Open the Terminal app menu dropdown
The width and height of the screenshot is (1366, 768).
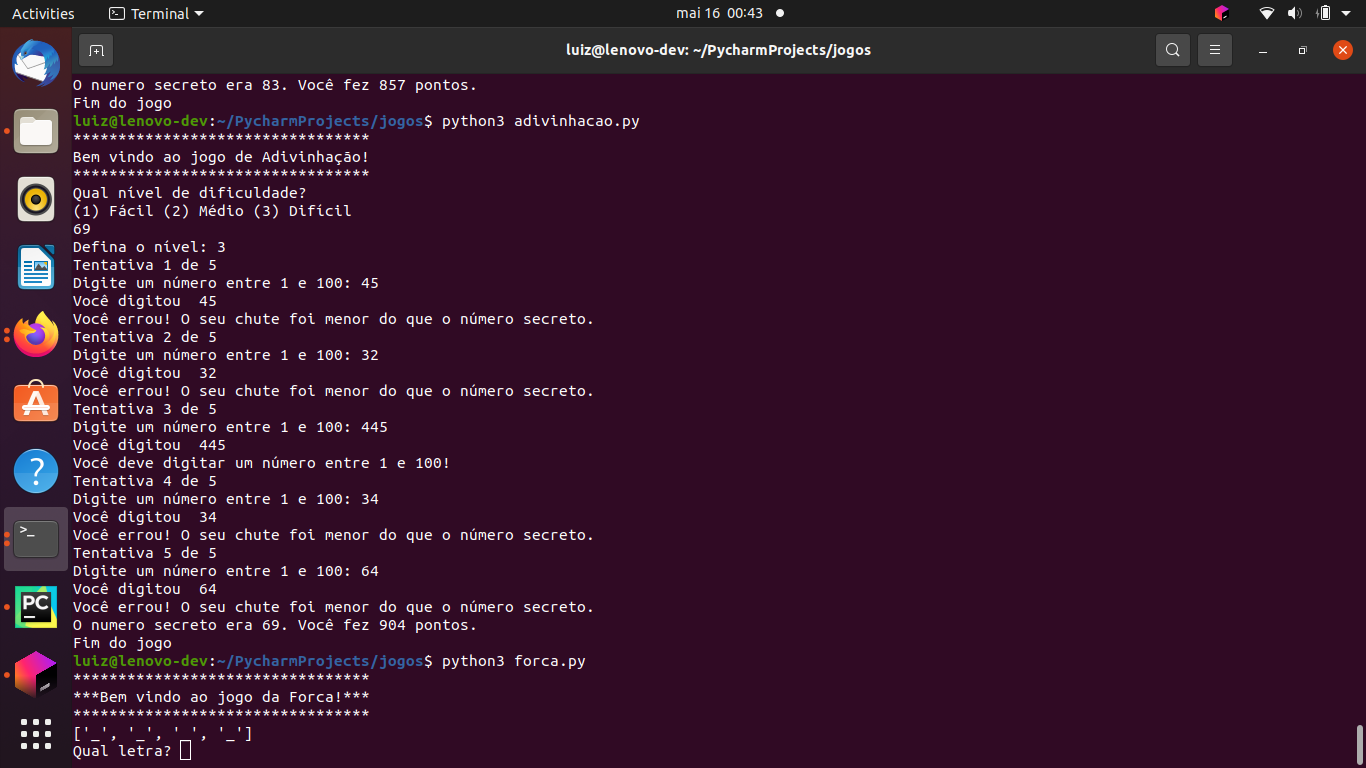pos(156,13)
